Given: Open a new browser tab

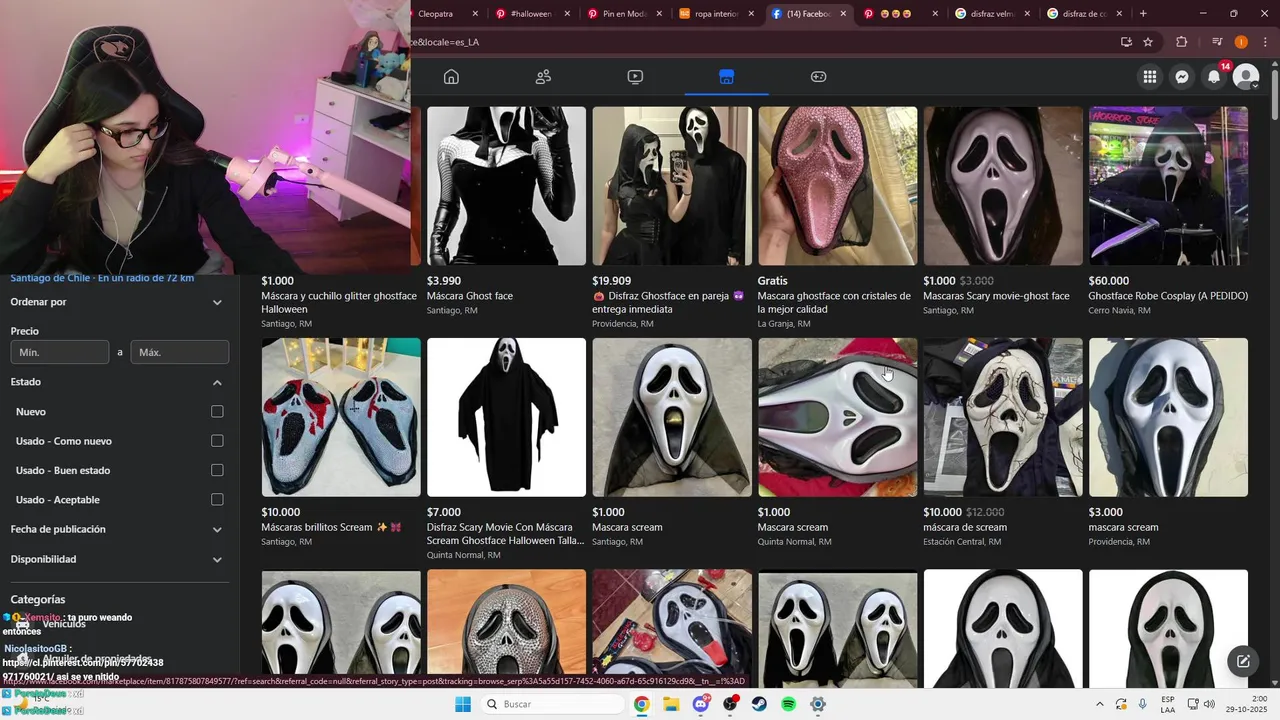Looking at the screenshot, I should [x=1143, y=14].
